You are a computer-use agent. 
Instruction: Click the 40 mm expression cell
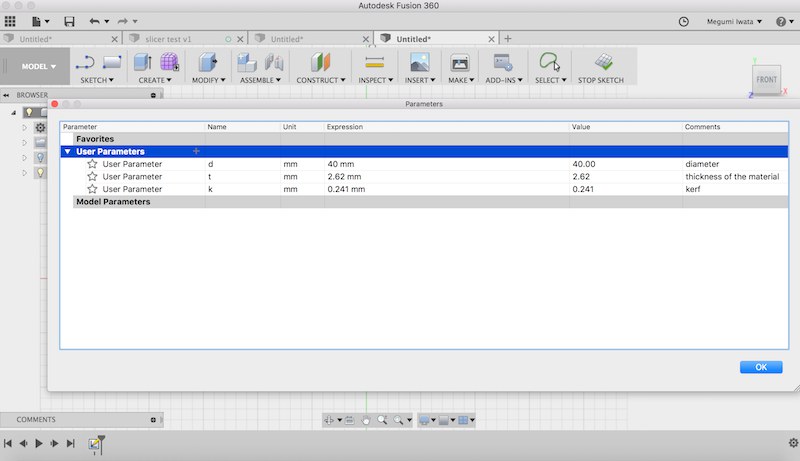tap(446, 164)
